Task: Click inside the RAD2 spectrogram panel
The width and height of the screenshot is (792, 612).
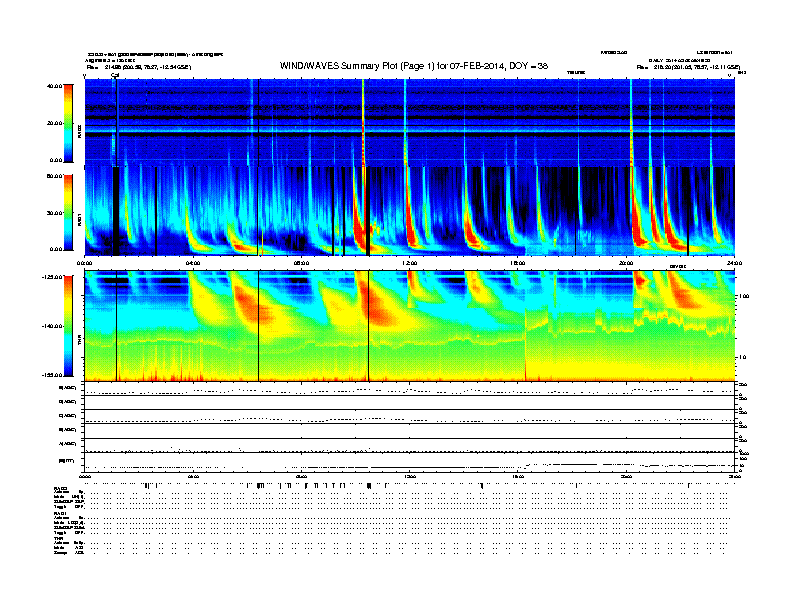Action: [x=409, y=122]
